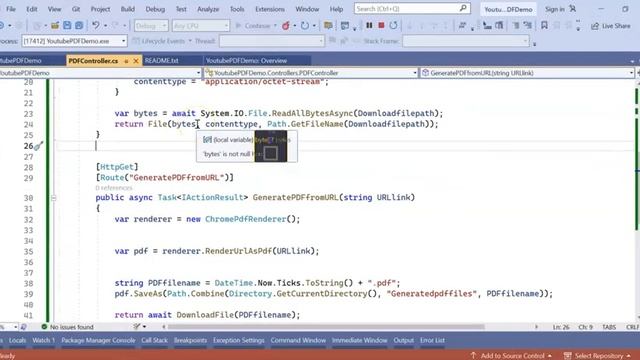Open the Call Stack tab
Viewport: 640px width, 360px height.
[154, 340]
